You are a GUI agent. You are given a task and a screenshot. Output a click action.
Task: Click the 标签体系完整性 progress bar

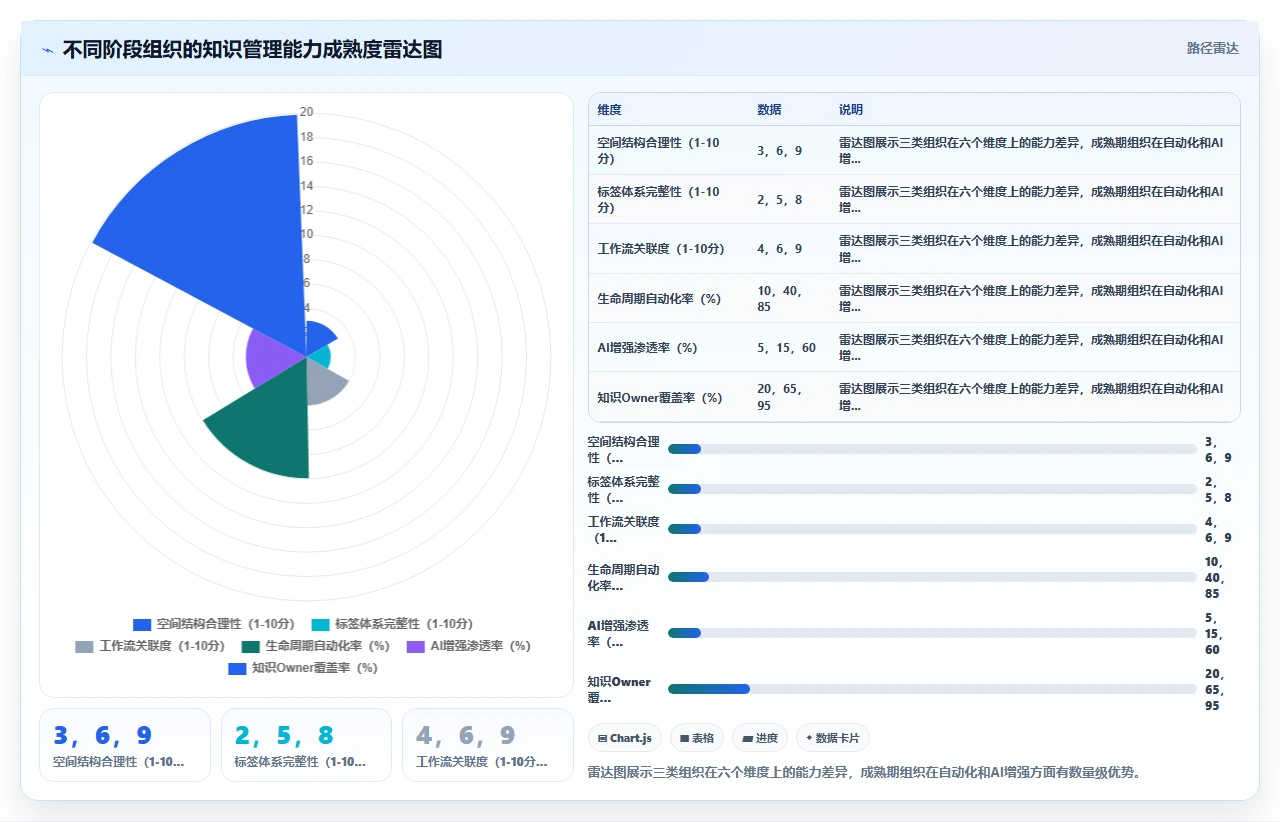pos(932,489)
